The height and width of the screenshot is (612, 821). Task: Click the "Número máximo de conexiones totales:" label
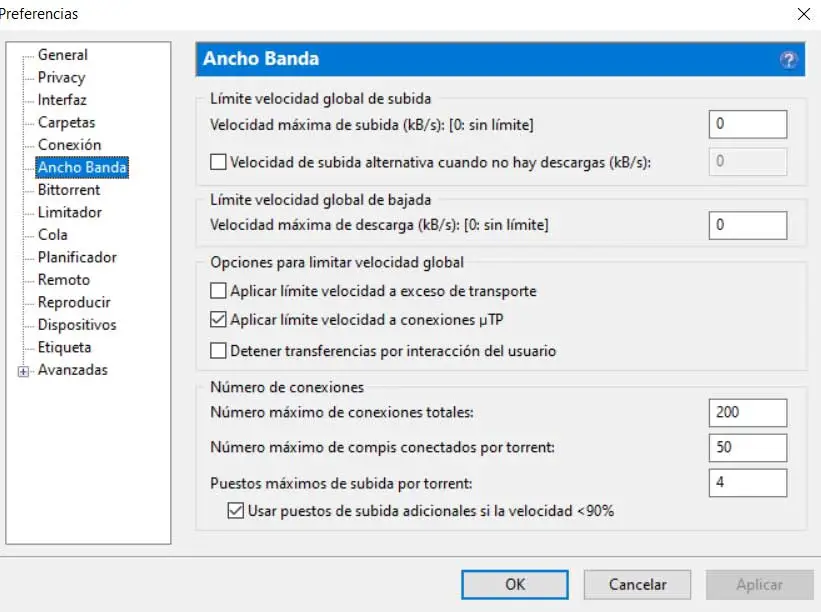pyautogui.click(x=341, y=413)
